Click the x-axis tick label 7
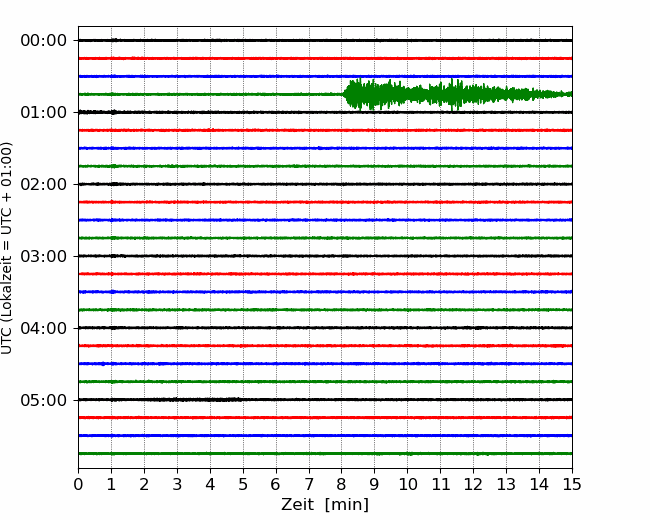650x520 pixels. tap(309, 484)
